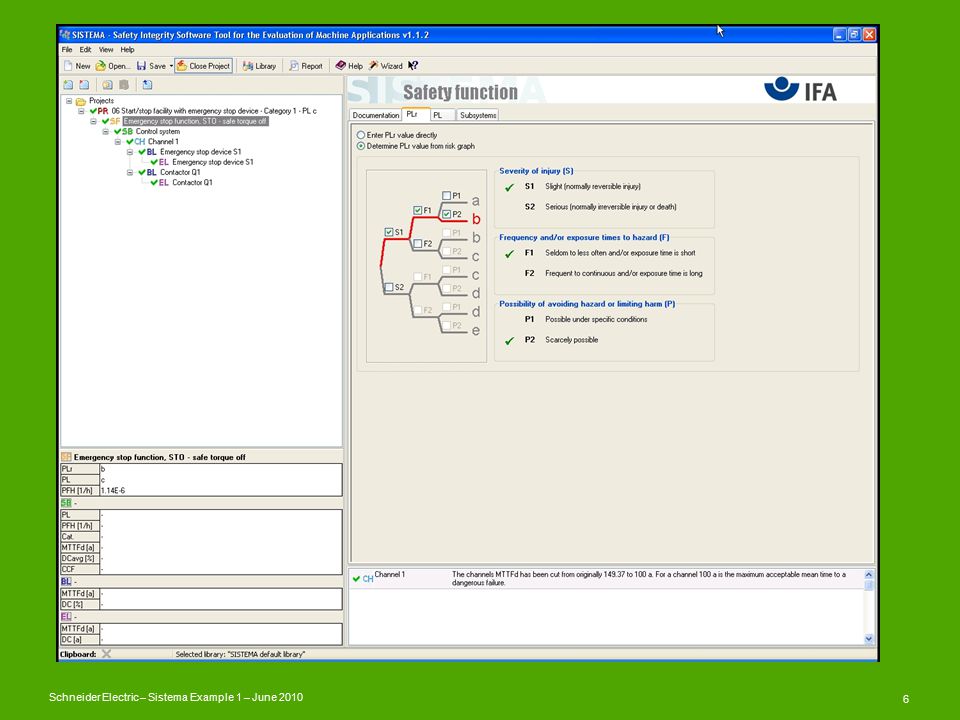Image resolution: width=960 pixels, height=720 pixels.
Task: Click the tree toolbar icon with green marker
Action: [69, 85]
